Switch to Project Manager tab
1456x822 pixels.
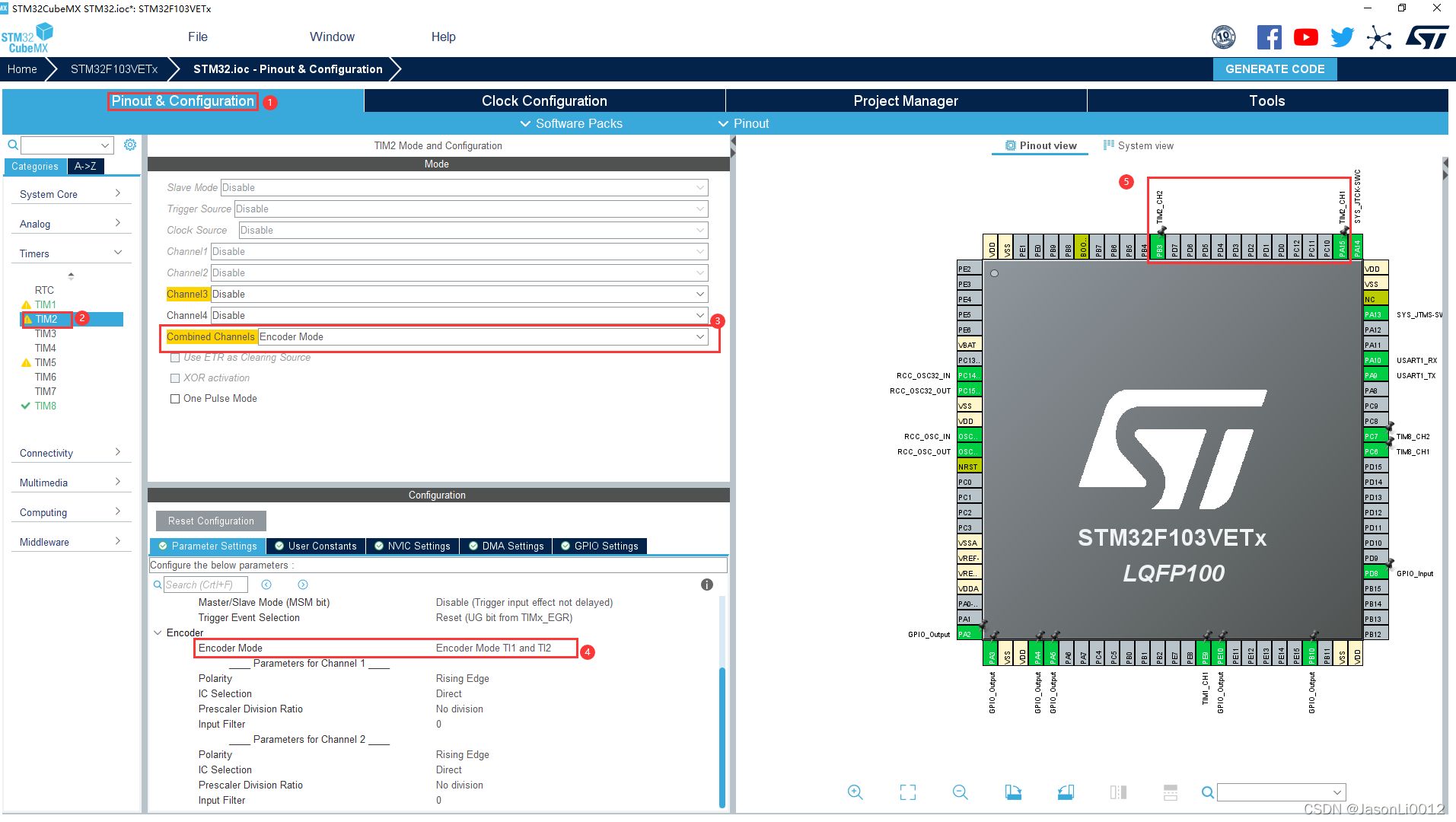click(x=906, y=100)
